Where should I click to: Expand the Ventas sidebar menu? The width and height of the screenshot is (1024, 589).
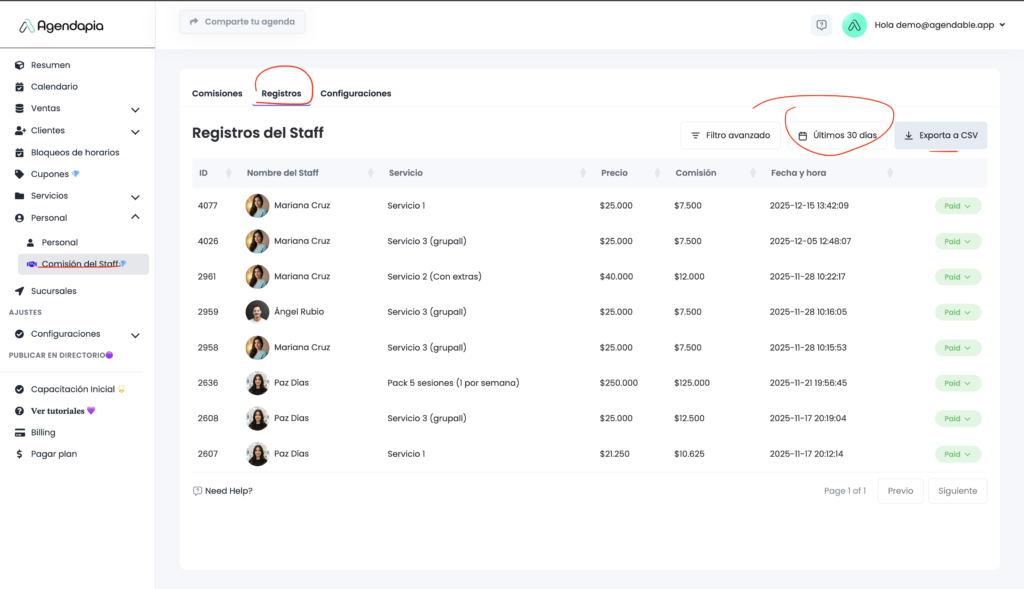[135, 109]
